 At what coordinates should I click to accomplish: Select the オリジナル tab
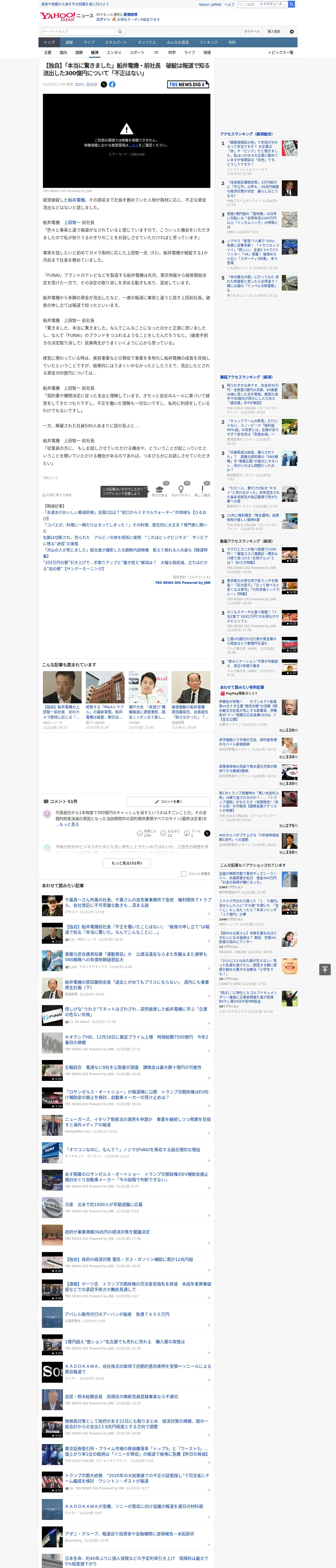147,42
